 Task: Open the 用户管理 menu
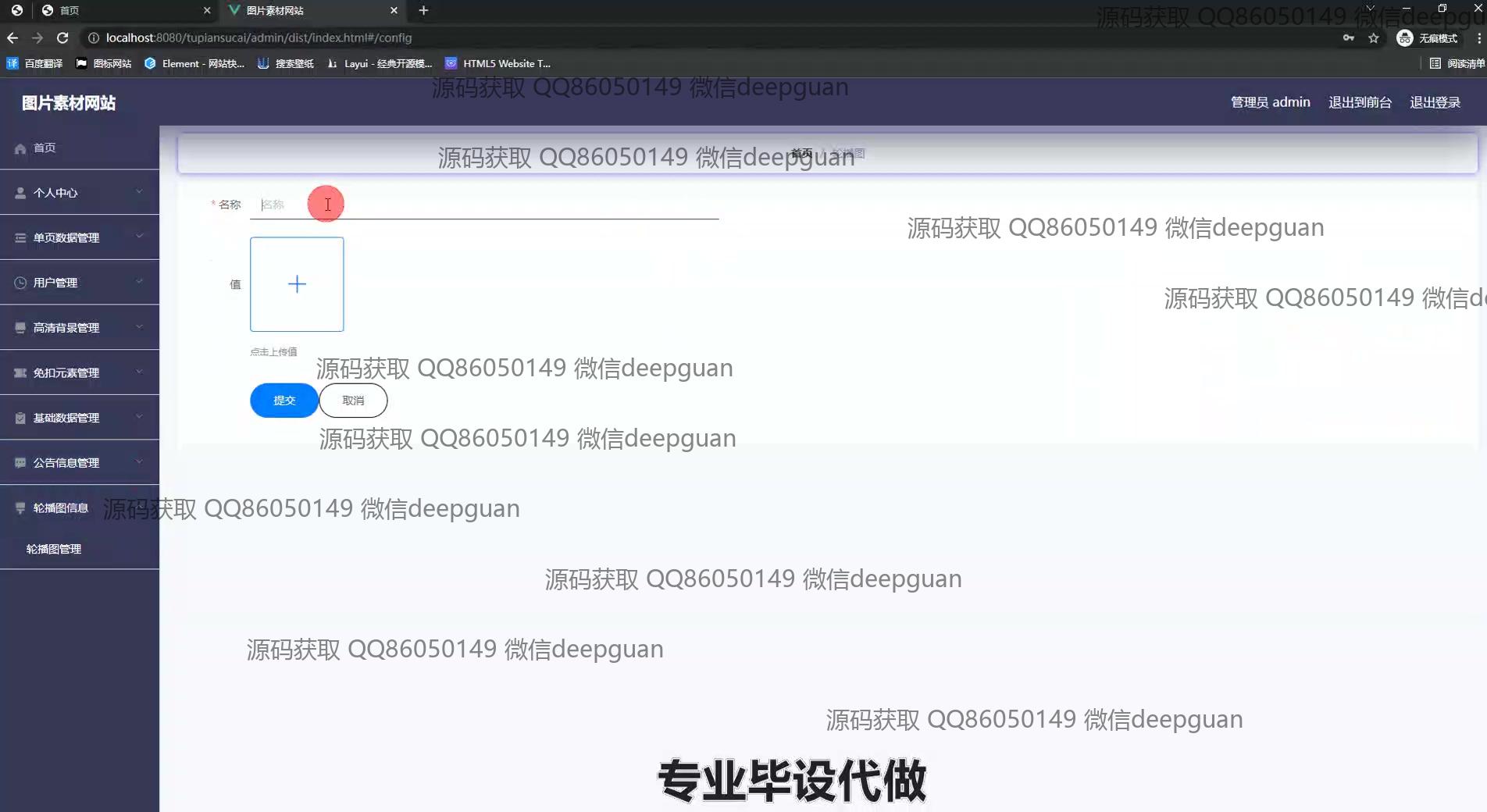pyautogui.click(x=80, y=283)
